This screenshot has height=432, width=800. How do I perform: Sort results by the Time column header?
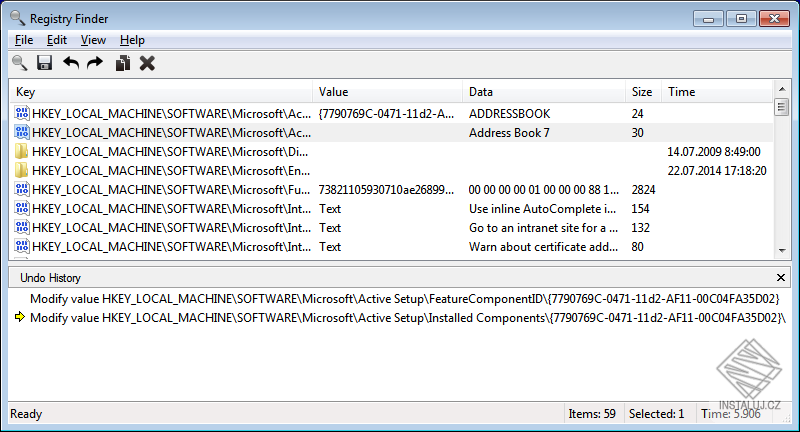coord(717,92)
